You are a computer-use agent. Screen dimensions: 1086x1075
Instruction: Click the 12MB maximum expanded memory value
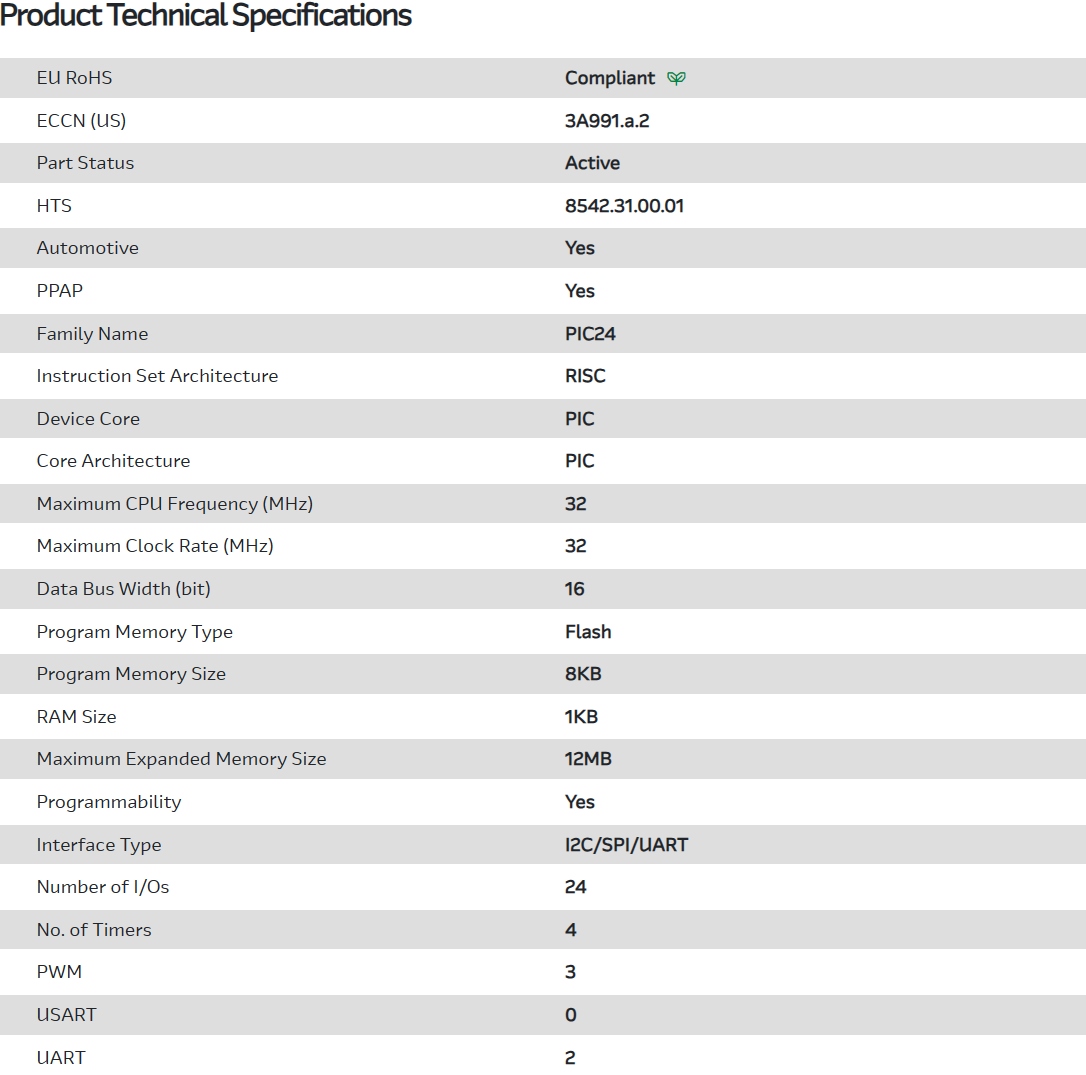point(588,759)
